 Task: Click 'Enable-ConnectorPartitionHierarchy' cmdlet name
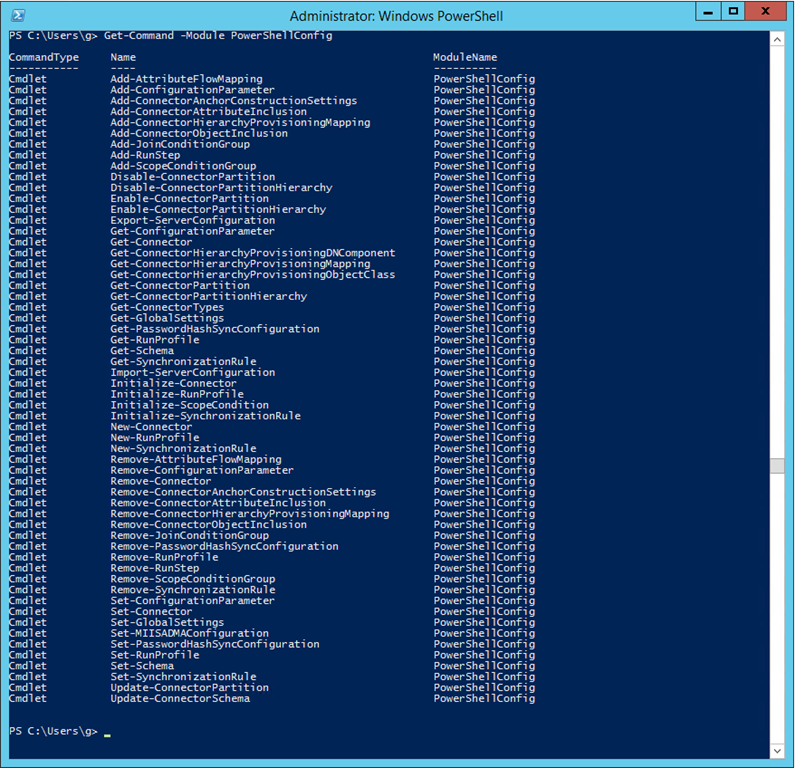[218, 210]
